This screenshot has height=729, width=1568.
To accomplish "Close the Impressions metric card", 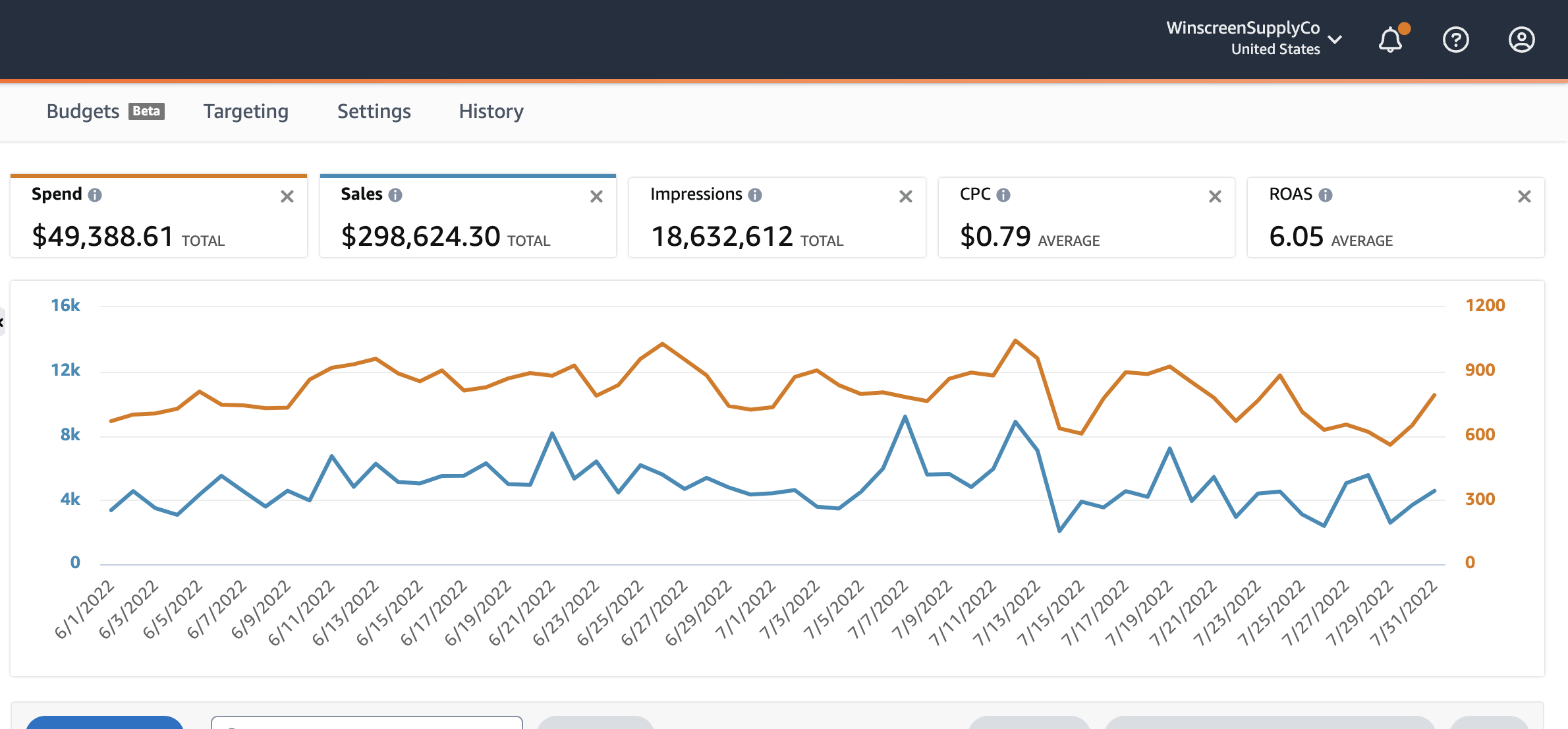I will (905, 196).
